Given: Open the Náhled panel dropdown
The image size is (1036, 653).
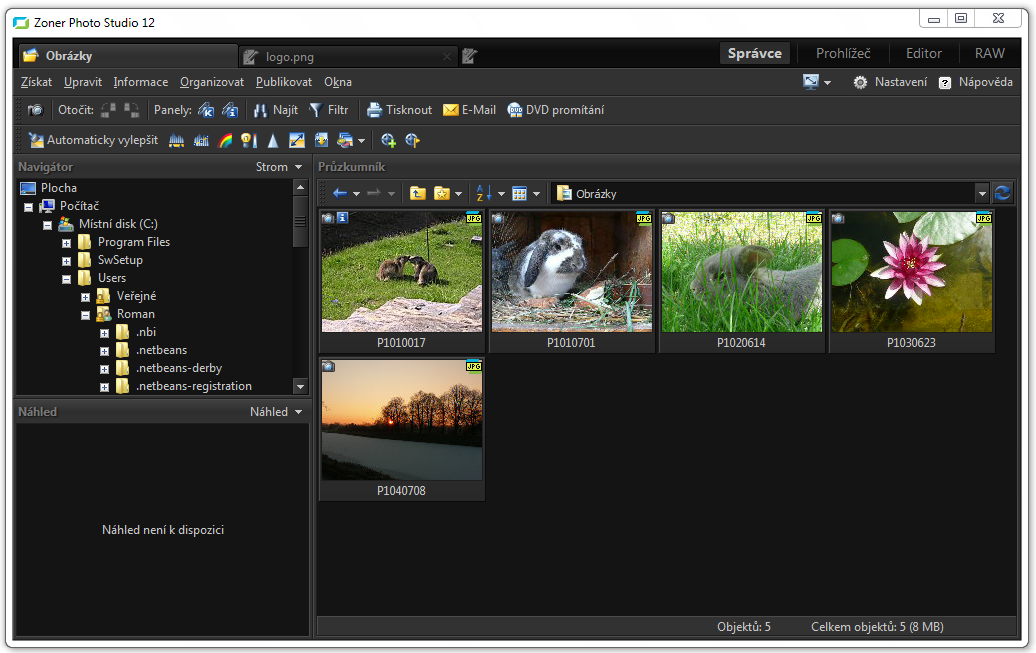Looking at the screenshot, I should (x=276, y=412).
